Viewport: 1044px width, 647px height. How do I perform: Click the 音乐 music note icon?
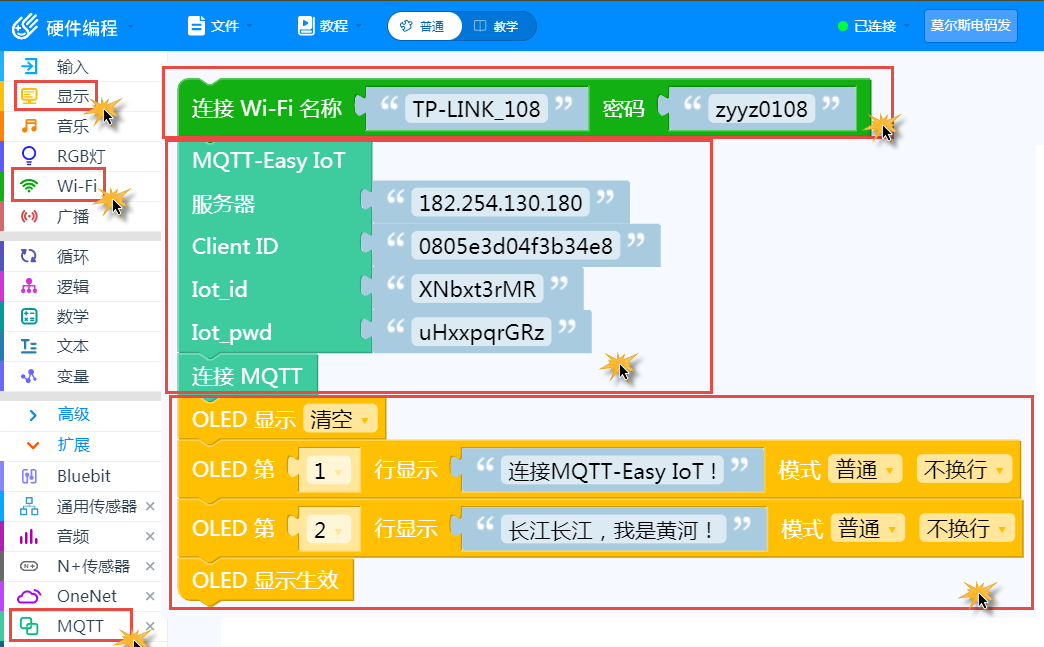(x=30, y=126)
